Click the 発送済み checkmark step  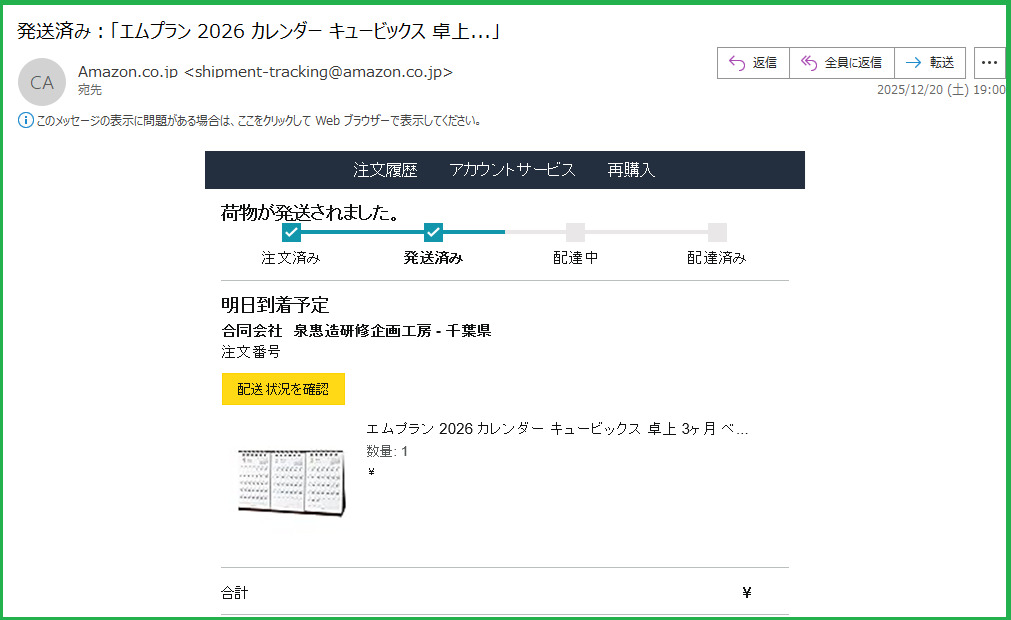tap(433, 233)
